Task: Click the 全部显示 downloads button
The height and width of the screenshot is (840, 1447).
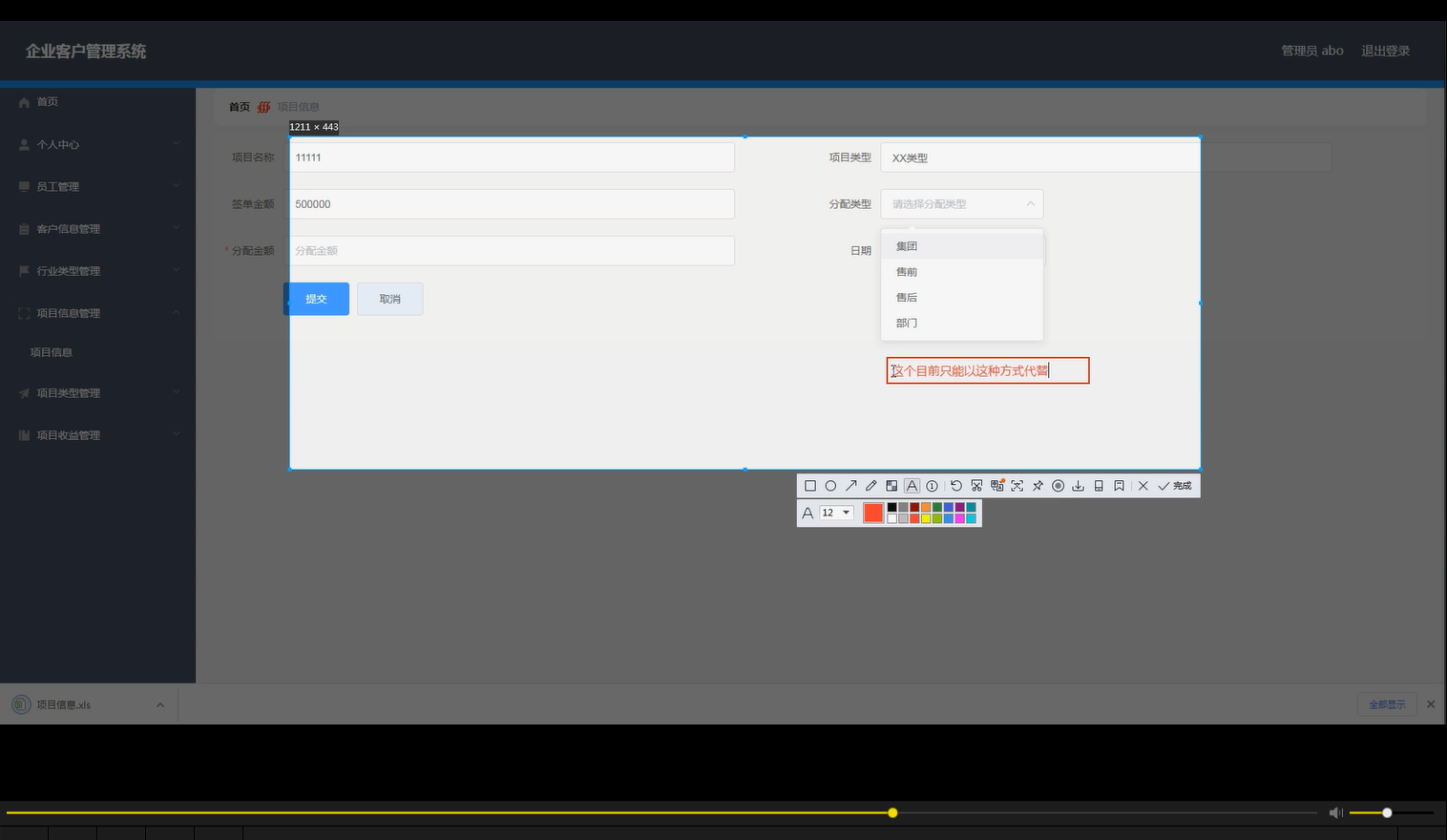Action: (x=1387, y=704)
